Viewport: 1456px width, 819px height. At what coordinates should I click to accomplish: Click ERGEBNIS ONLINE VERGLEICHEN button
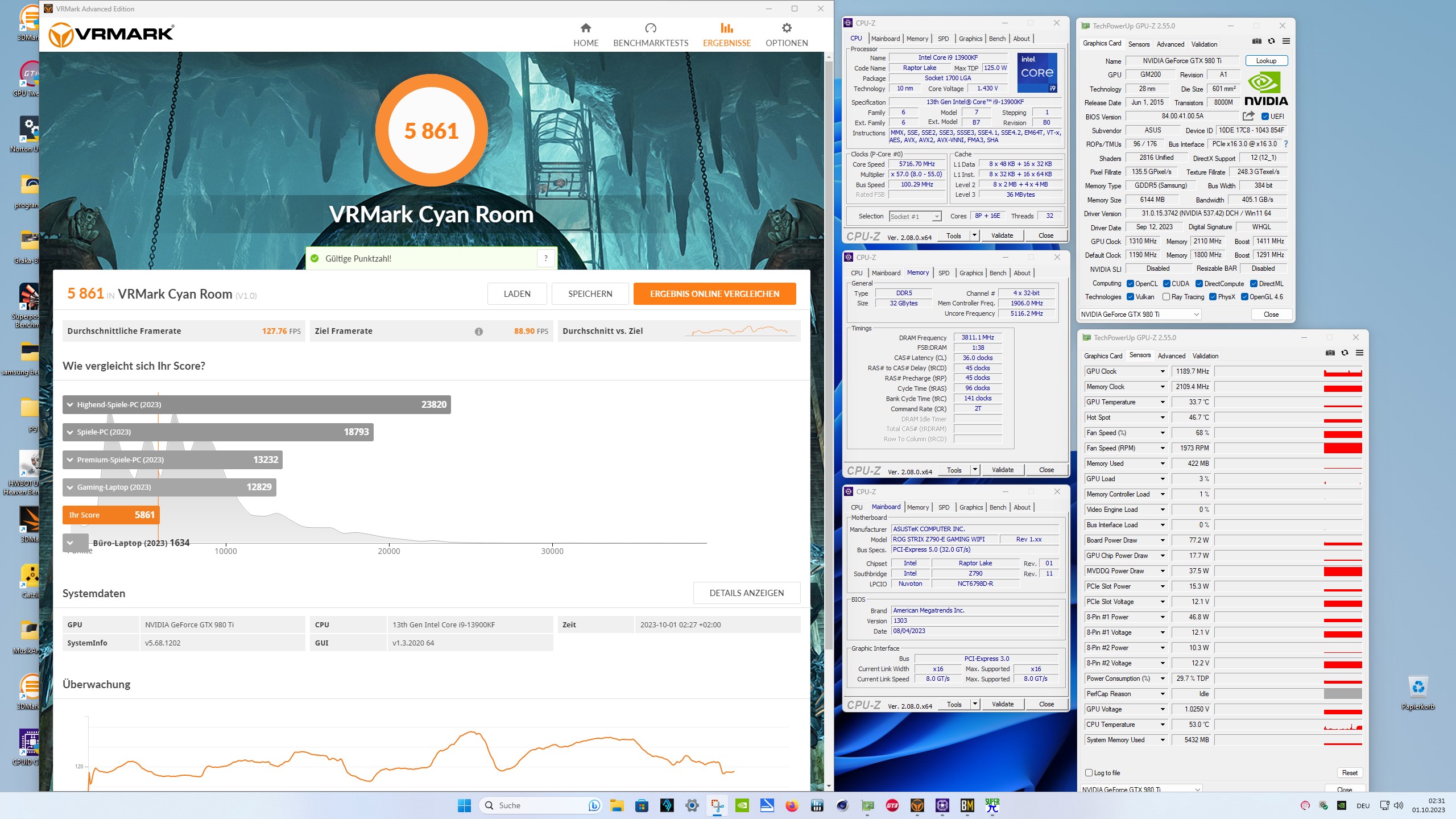715,294
